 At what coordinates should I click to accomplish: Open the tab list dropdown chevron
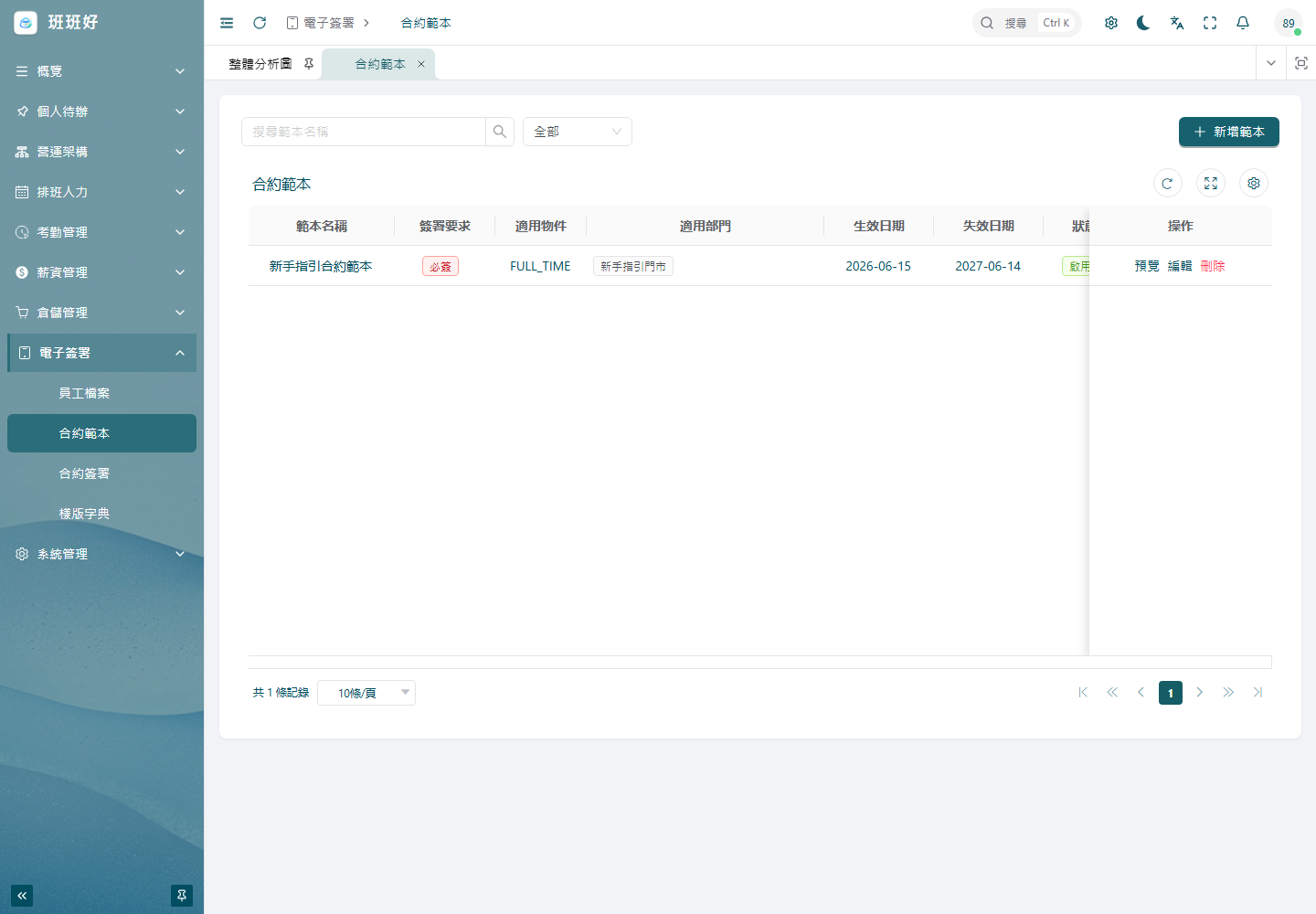(x=1271, y=63)
